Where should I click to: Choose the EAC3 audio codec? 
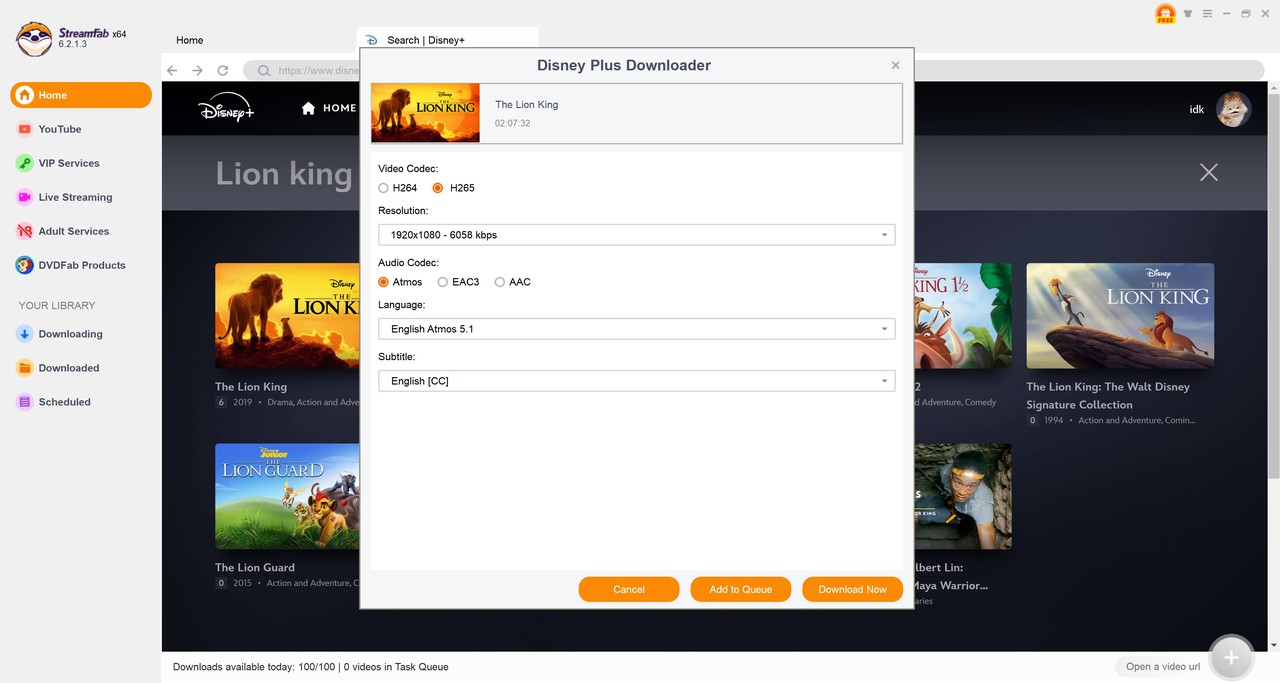[x=443, y=282]
